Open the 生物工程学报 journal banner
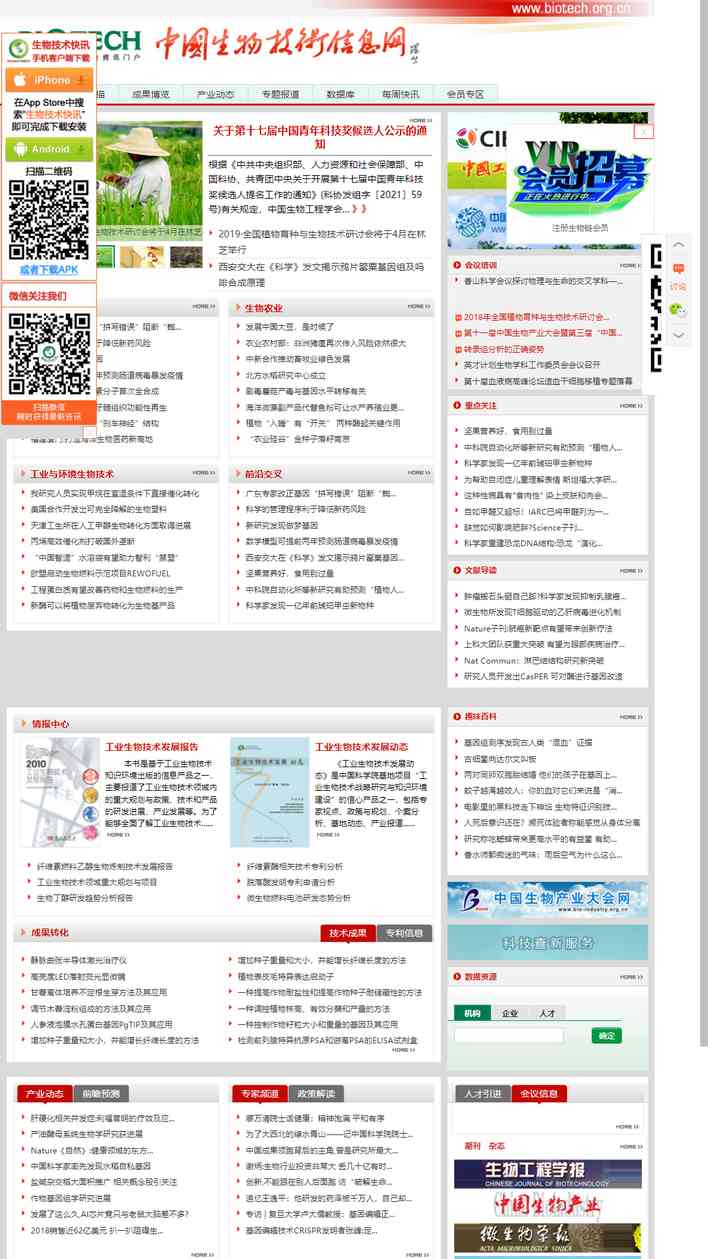 click(547, 1172)
